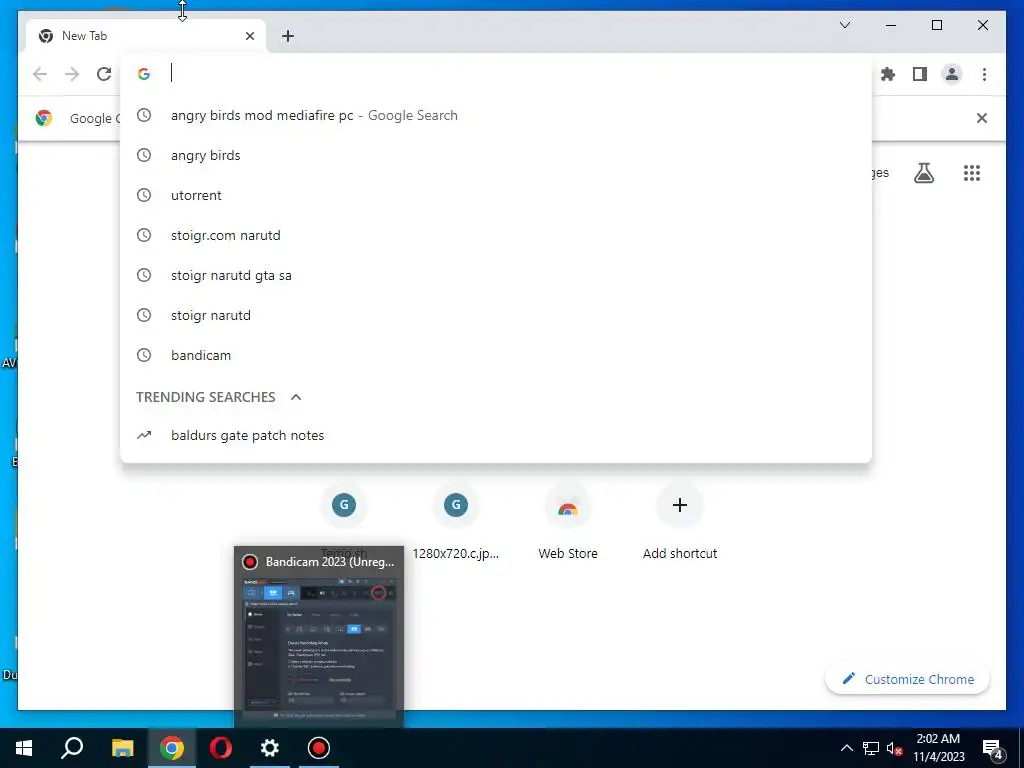Open taskbar search magnifier
Screen dimensions: 1024x768
coord(72,748)
